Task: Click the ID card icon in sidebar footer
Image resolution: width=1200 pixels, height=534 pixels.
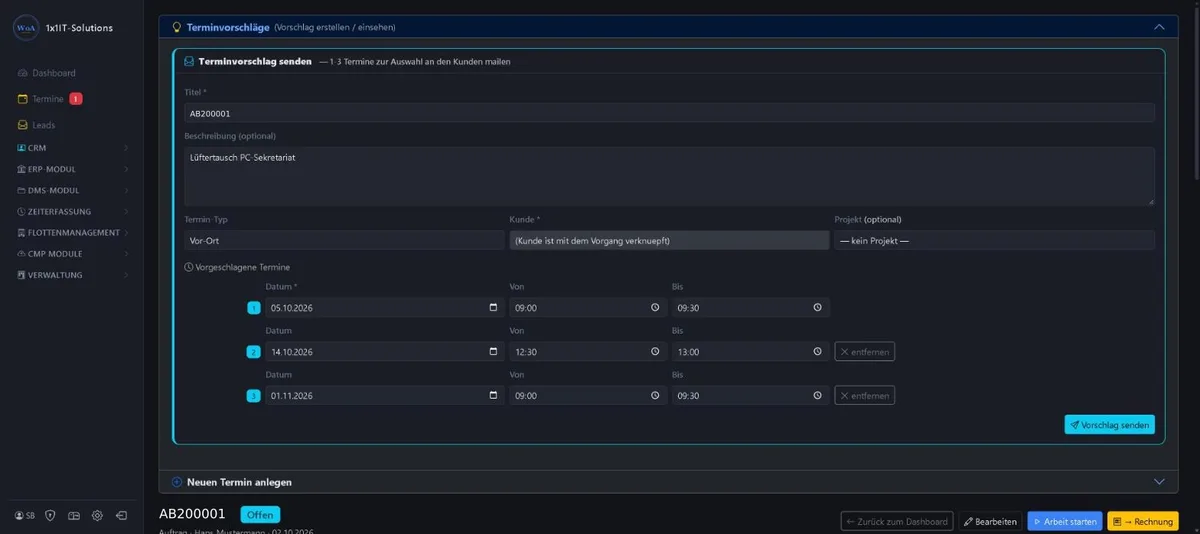Action: point(73,515)
